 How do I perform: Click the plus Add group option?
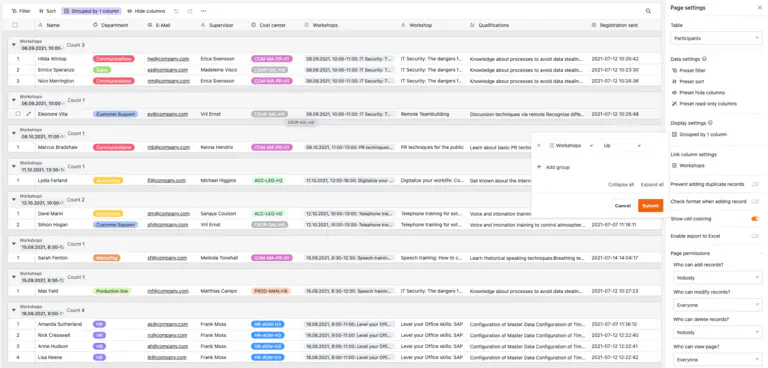(x=553, y=167)
